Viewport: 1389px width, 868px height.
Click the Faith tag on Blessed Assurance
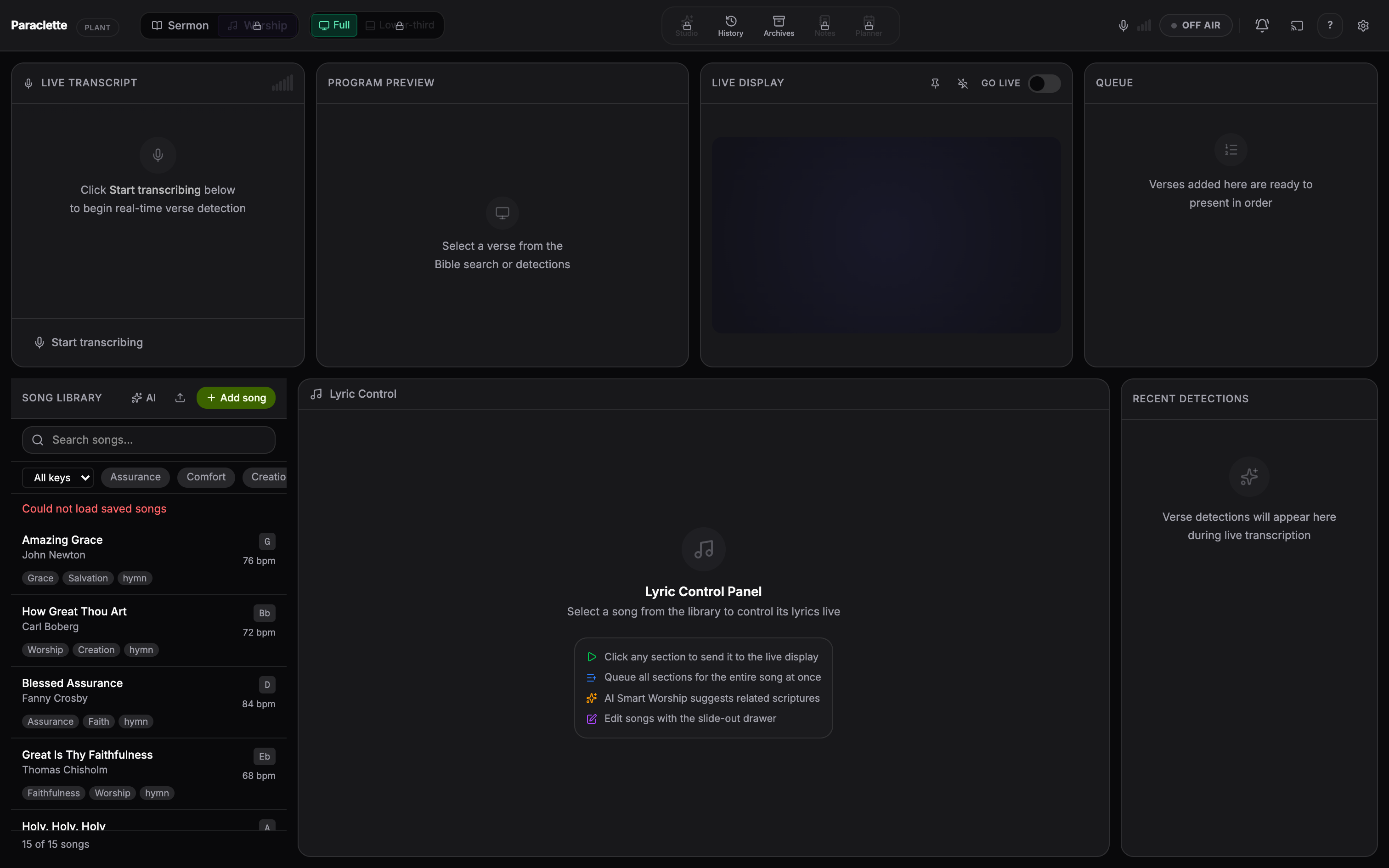[x=99, y=721]
